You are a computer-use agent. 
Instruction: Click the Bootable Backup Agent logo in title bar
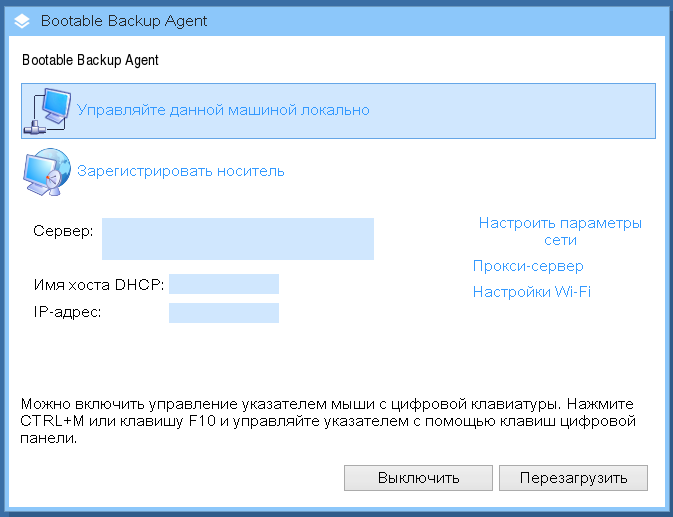[x=22, y=21]
